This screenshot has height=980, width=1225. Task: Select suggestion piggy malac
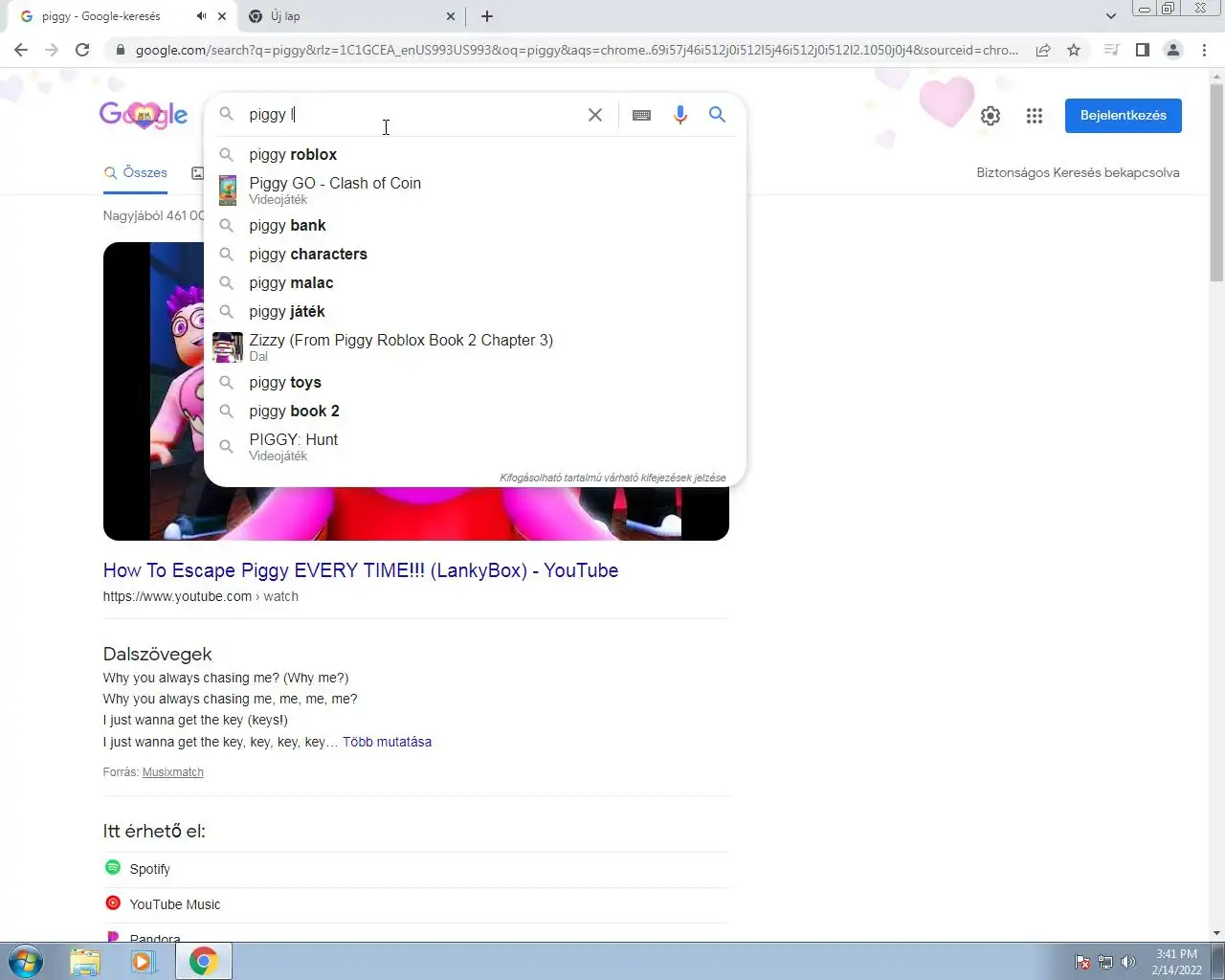(475, 282)
